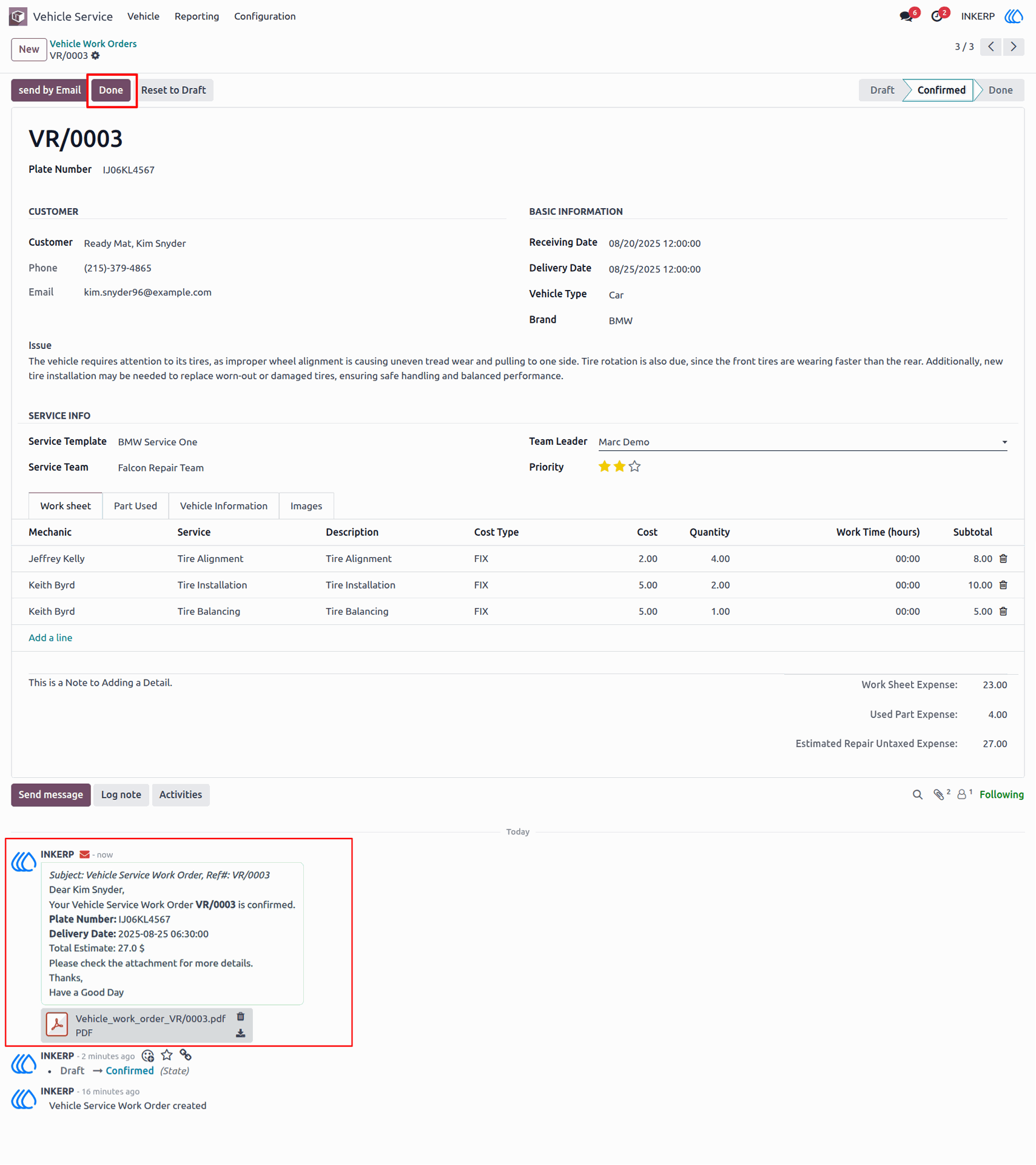Image resolution: width=1036 pixels, height=1165 pixels.
Task: Click Reset to Draft
Action: [173, 90]
